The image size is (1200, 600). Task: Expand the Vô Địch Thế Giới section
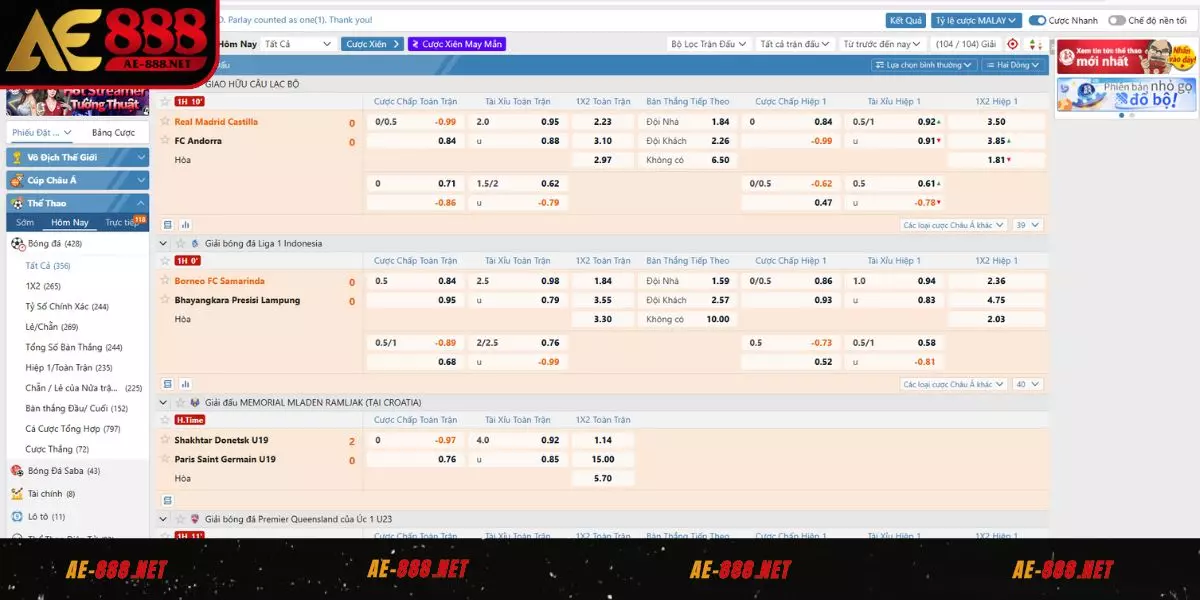[141, 158]
